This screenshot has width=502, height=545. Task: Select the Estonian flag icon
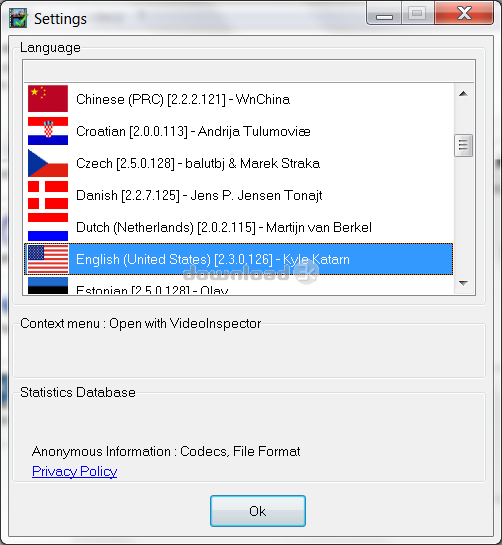[x=48, y=286]
